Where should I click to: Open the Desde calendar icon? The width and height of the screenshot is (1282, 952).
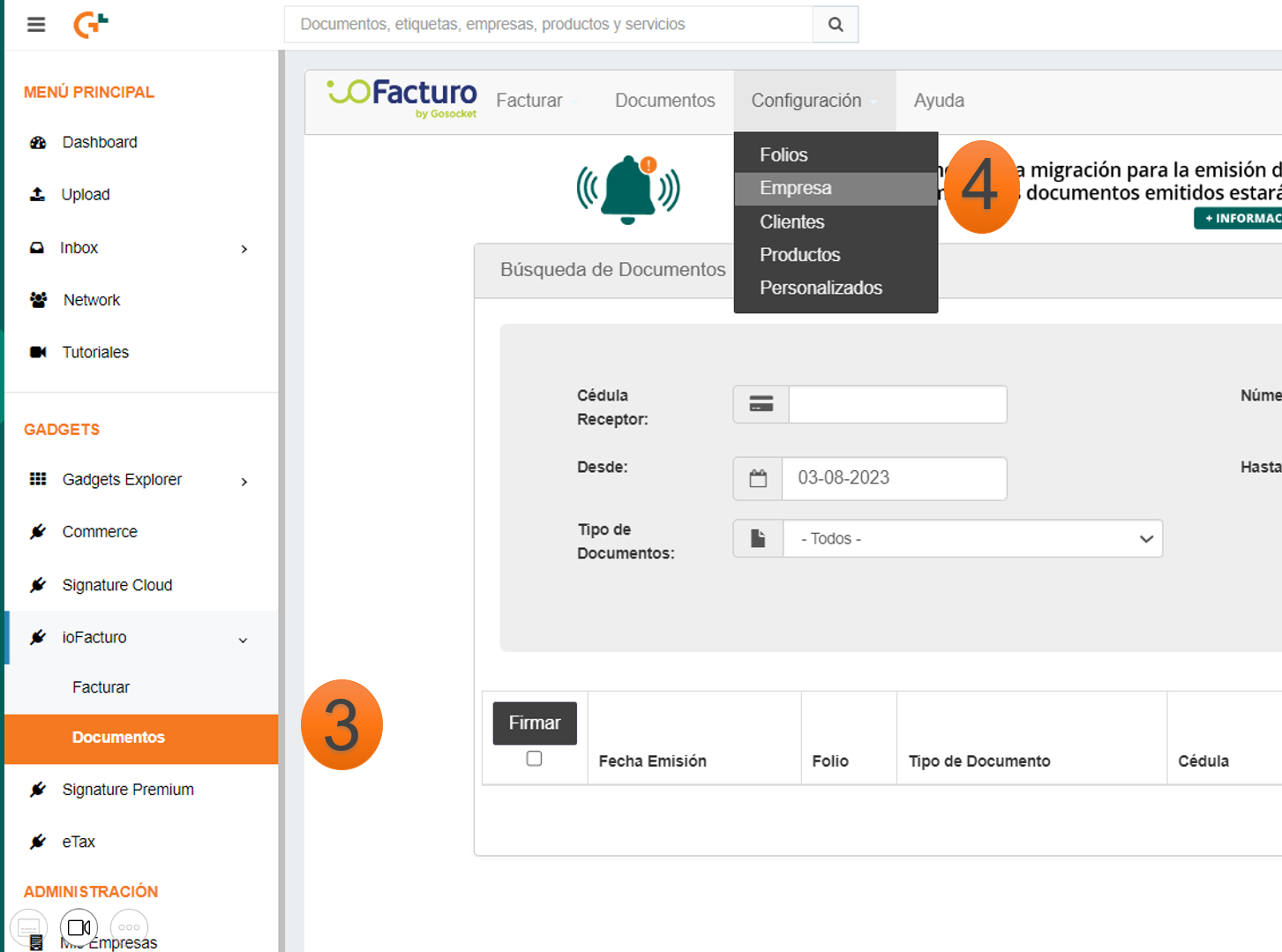(758, 478)
